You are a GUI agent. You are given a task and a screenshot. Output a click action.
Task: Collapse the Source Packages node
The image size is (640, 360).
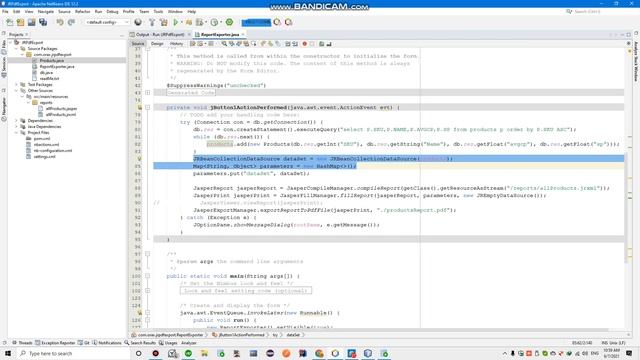(16, 49)
